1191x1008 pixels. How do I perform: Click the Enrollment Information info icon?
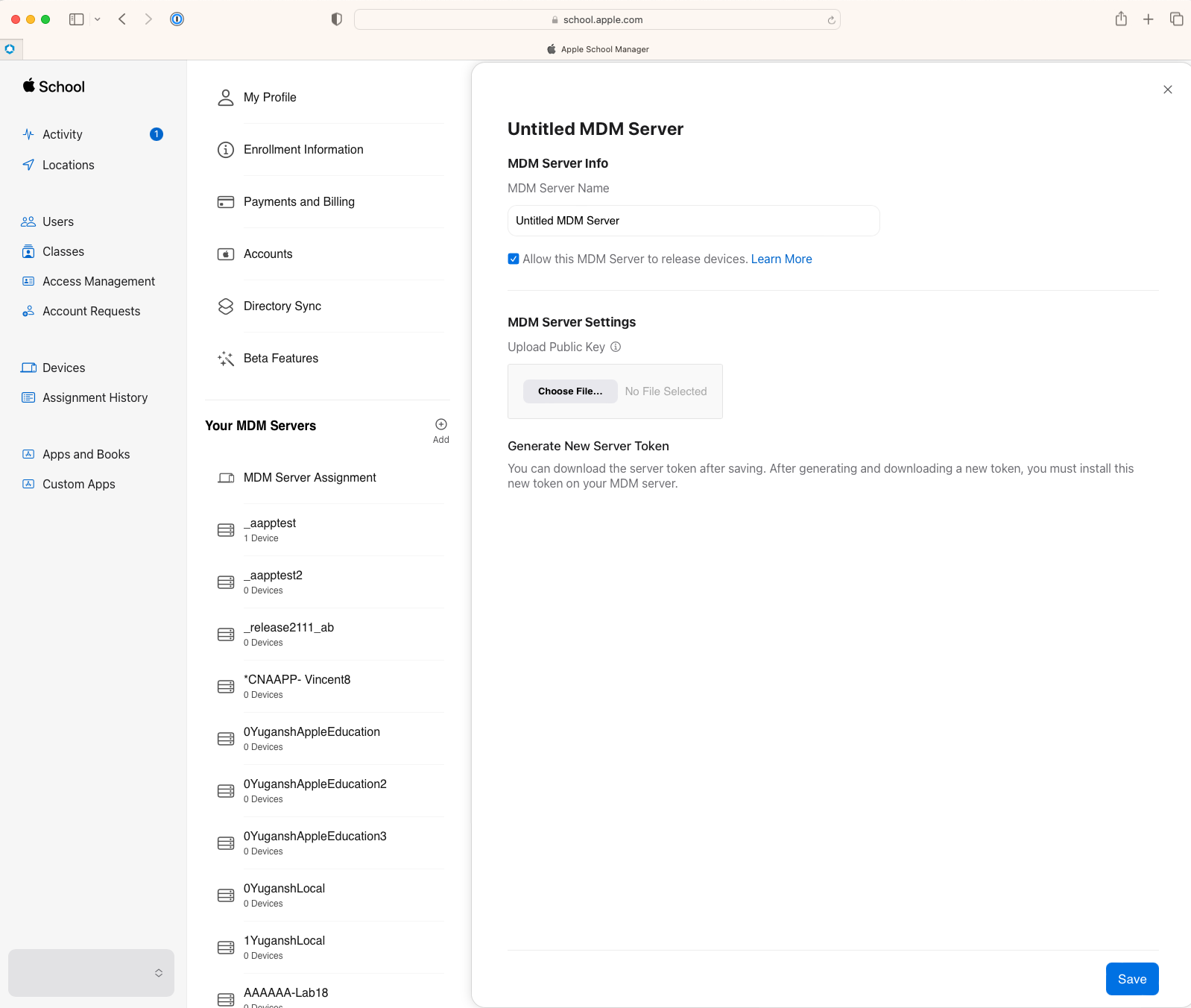[226, 150]
